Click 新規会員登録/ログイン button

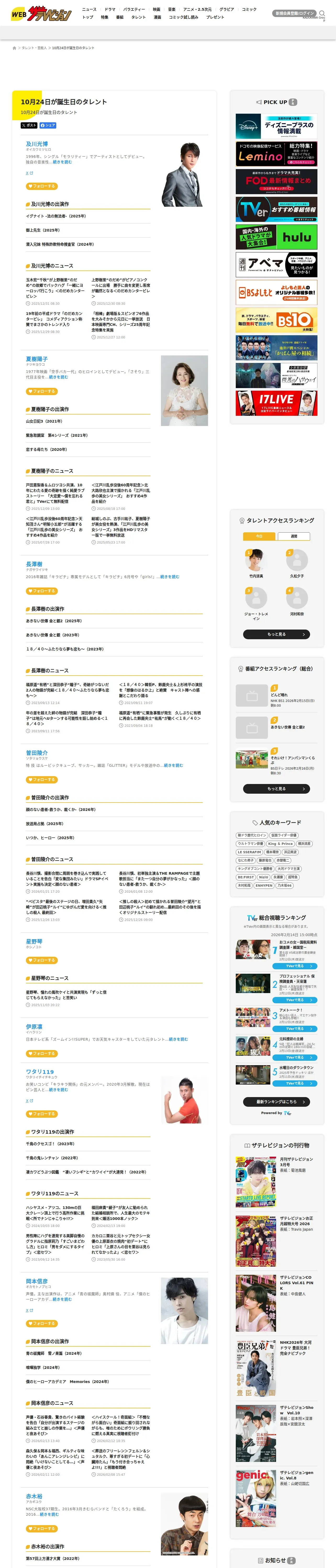[x=295, y=13]
